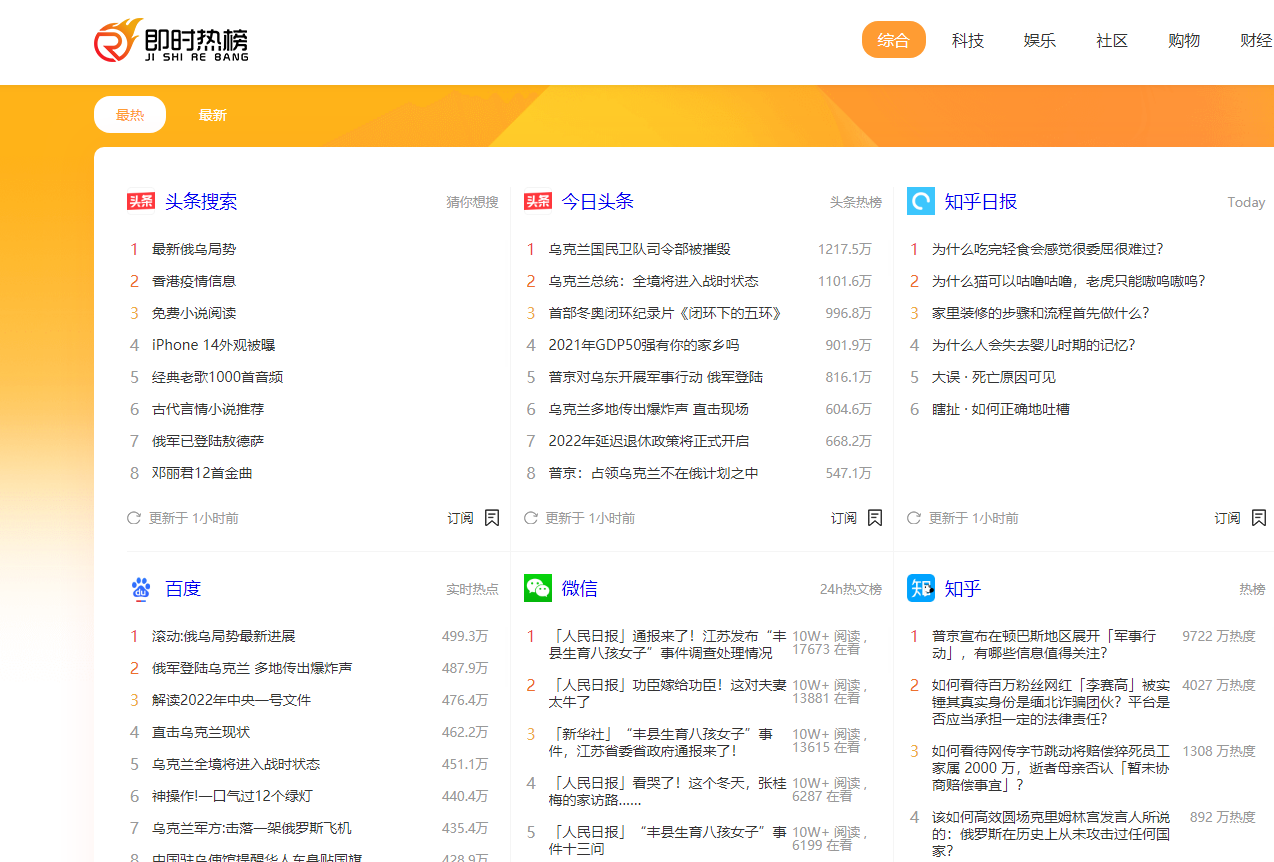Open the 科技 category tab
This screenshot has height=862, width=1274.
click(967, 41)
